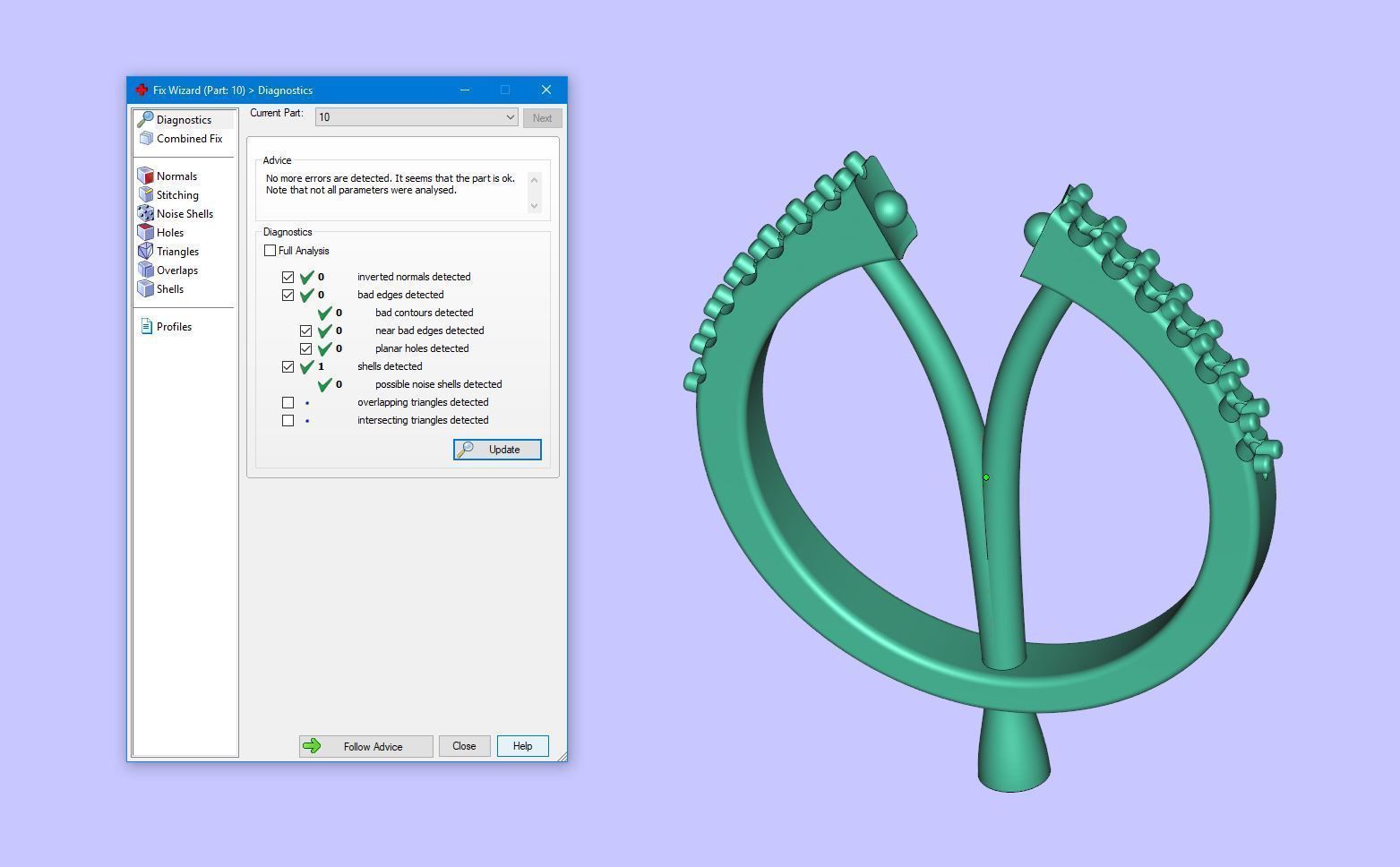This screenshot has height=867, width=1400.
Task: Click the magnifier icon on Update button
Action: [x=466, y=450]
